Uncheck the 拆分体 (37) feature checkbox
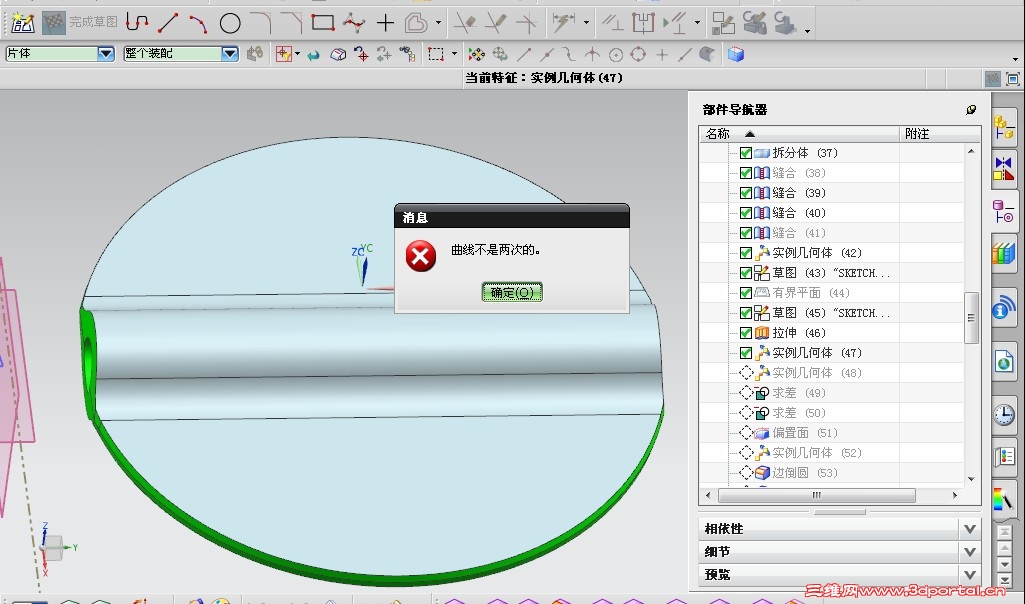Screen dimensions: 1025x604 [x=746, y=153]
